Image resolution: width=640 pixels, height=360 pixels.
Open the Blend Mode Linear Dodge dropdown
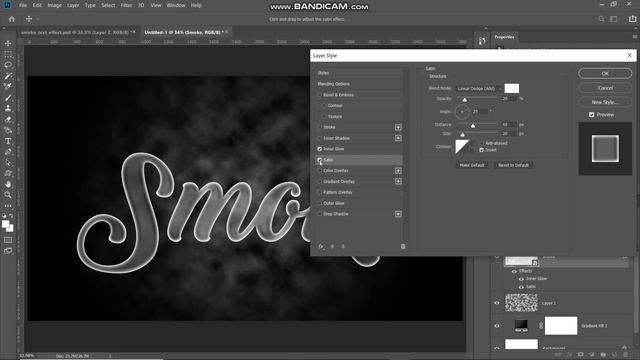pyautogui.click(x=479, y=88)
